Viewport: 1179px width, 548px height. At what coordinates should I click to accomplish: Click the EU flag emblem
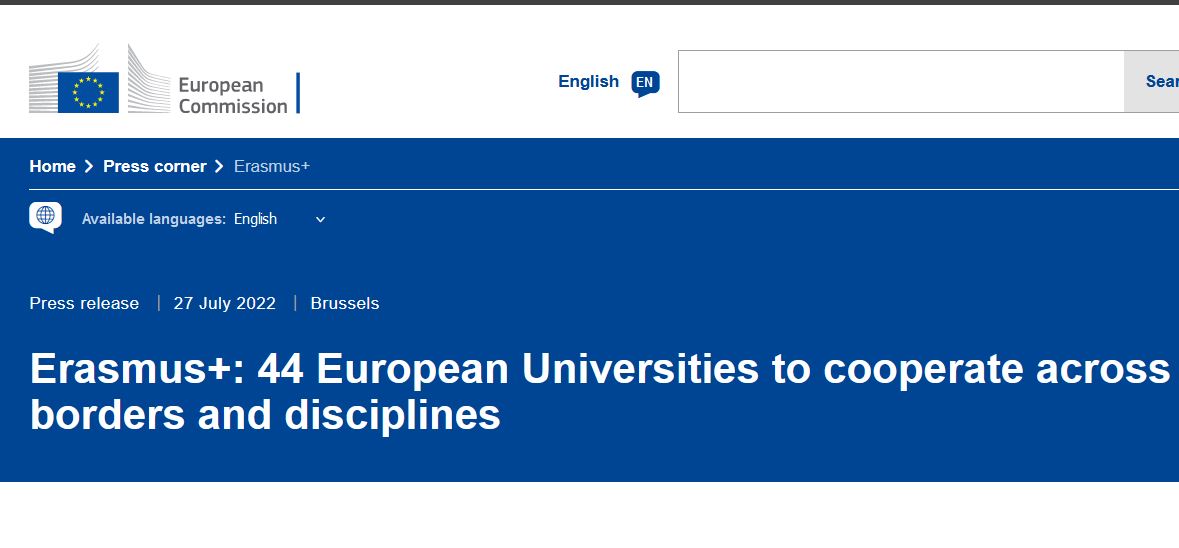click(x=88, y=92)
